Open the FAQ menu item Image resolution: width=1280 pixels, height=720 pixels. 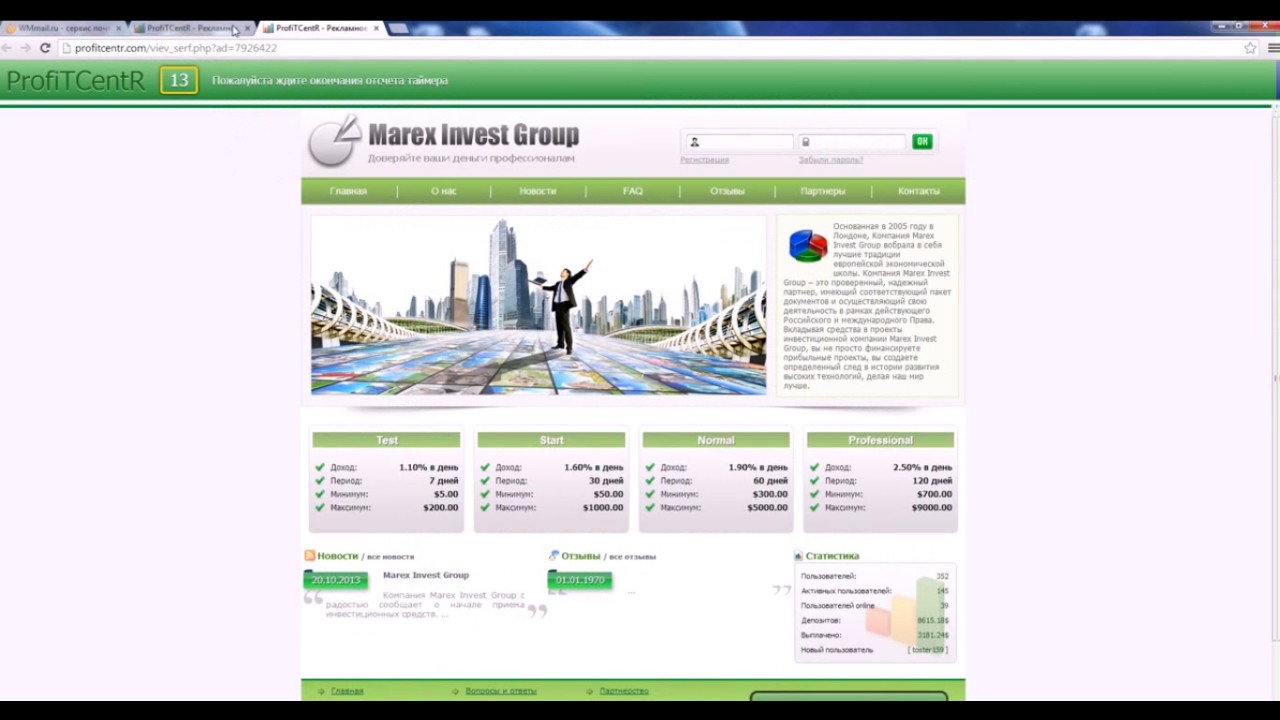[x=633, y=191]
